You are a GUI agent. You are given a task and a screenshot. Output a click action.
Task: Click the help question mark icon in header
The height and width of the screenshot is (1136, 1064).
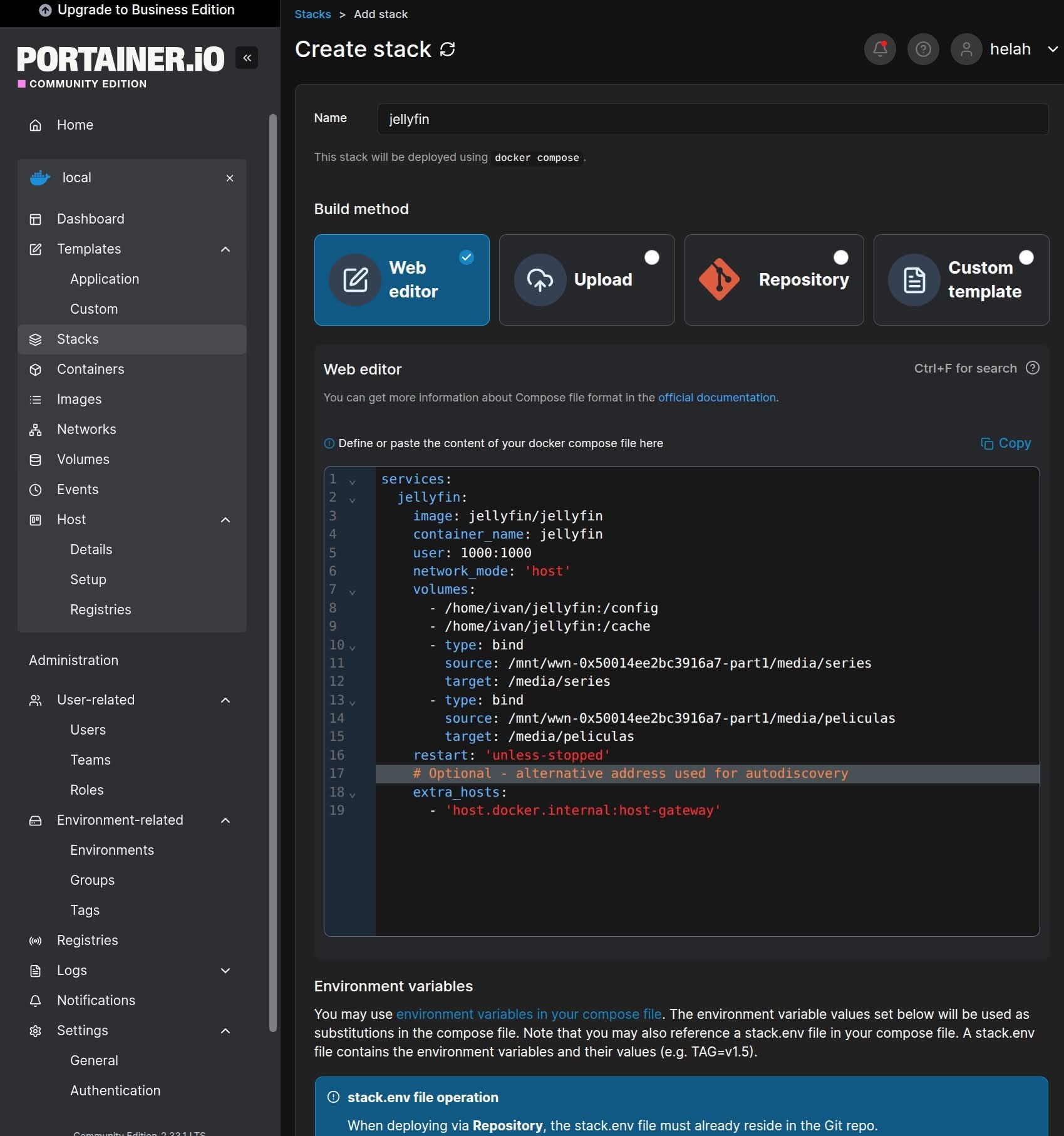coord(923,49)
